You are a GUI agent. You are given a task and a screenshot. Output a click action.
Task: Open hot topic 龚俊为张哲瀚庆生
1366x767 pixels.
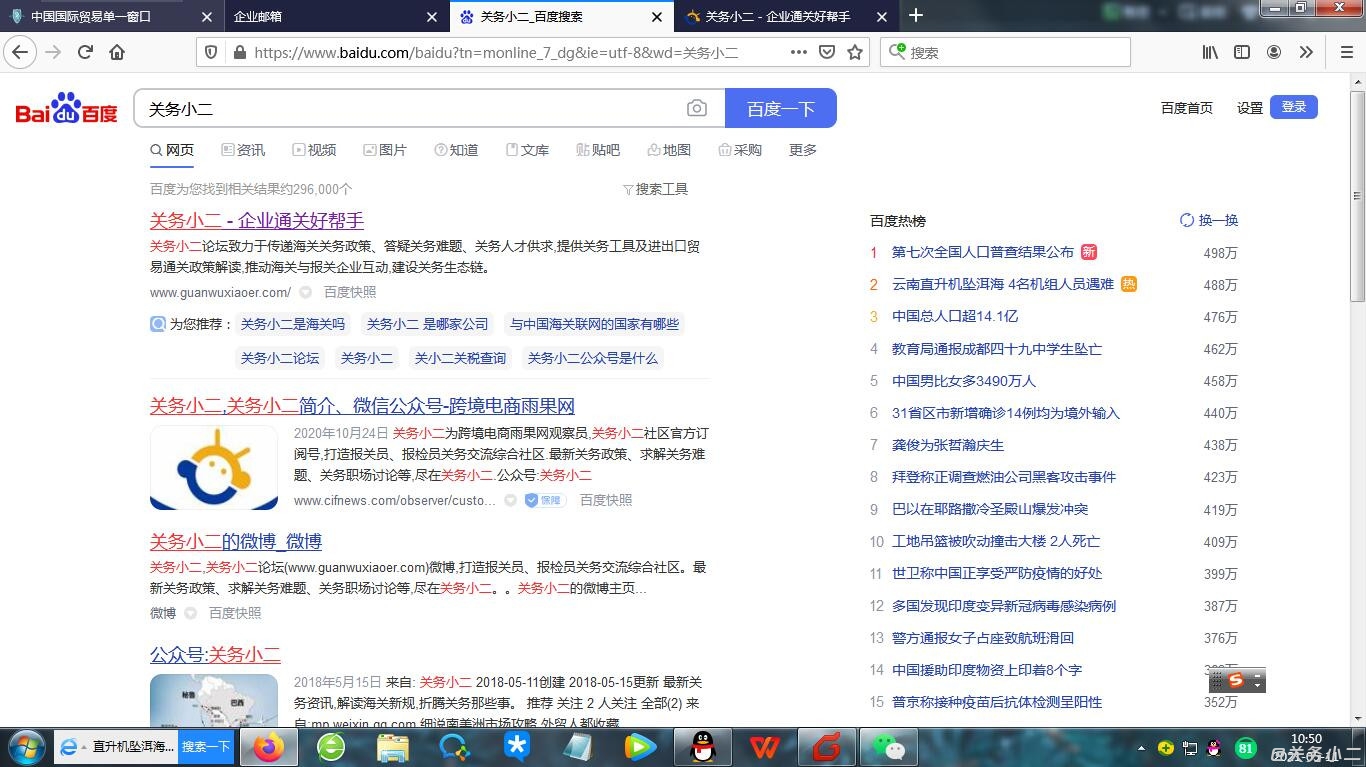(x=948, y=445)
